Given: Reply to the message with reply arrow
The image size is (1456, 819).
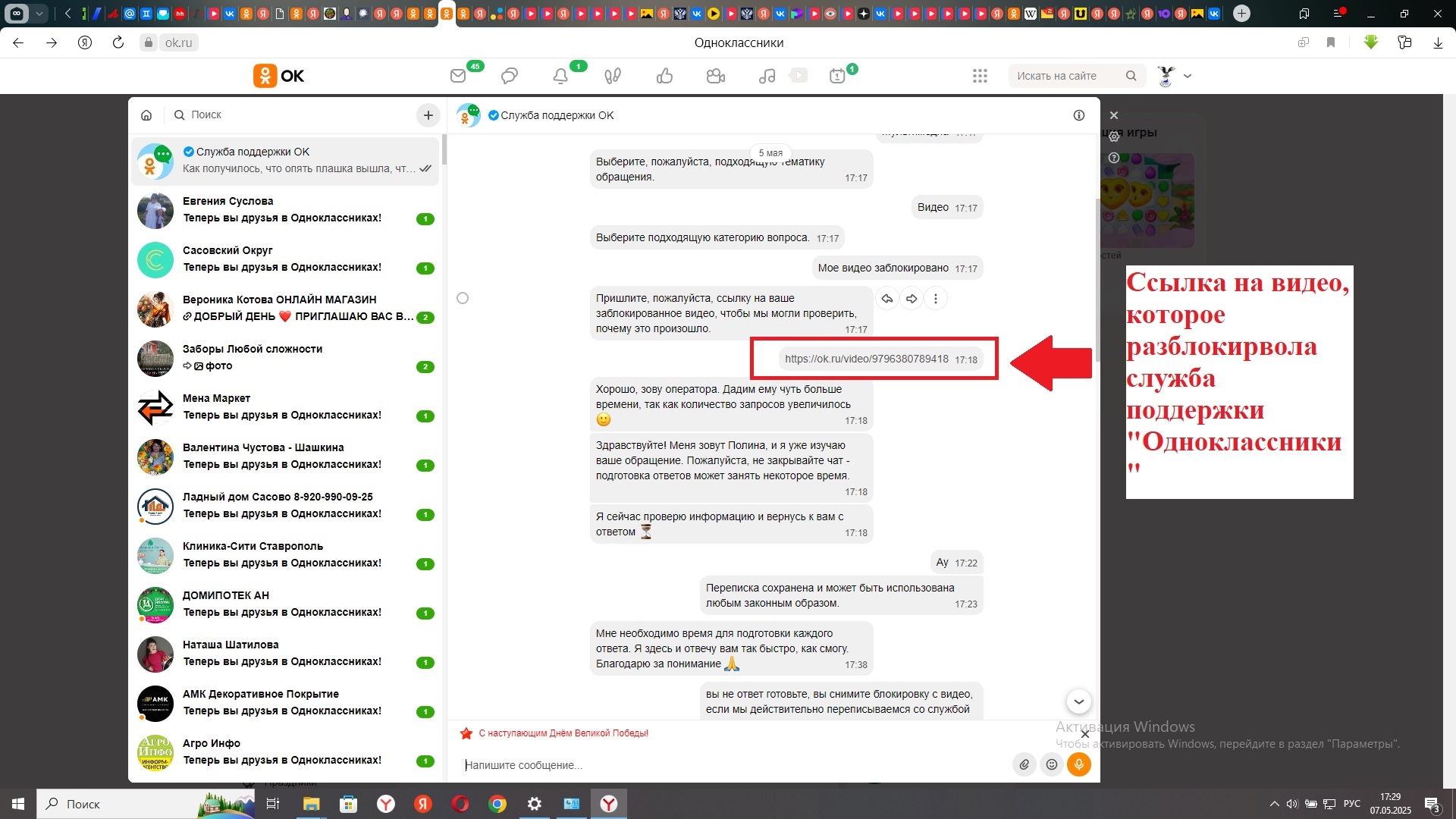Looking at the screenshot, I should point(887,299).
